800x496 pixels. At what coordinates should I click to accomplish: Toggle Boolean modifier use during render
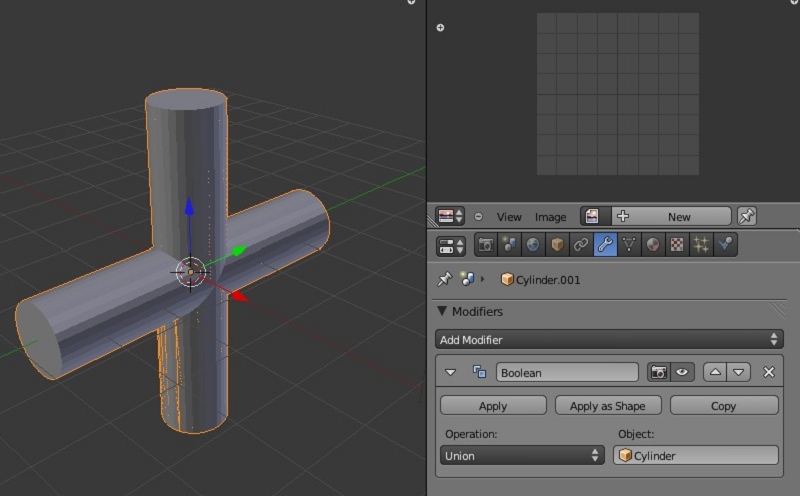point(658,372)
